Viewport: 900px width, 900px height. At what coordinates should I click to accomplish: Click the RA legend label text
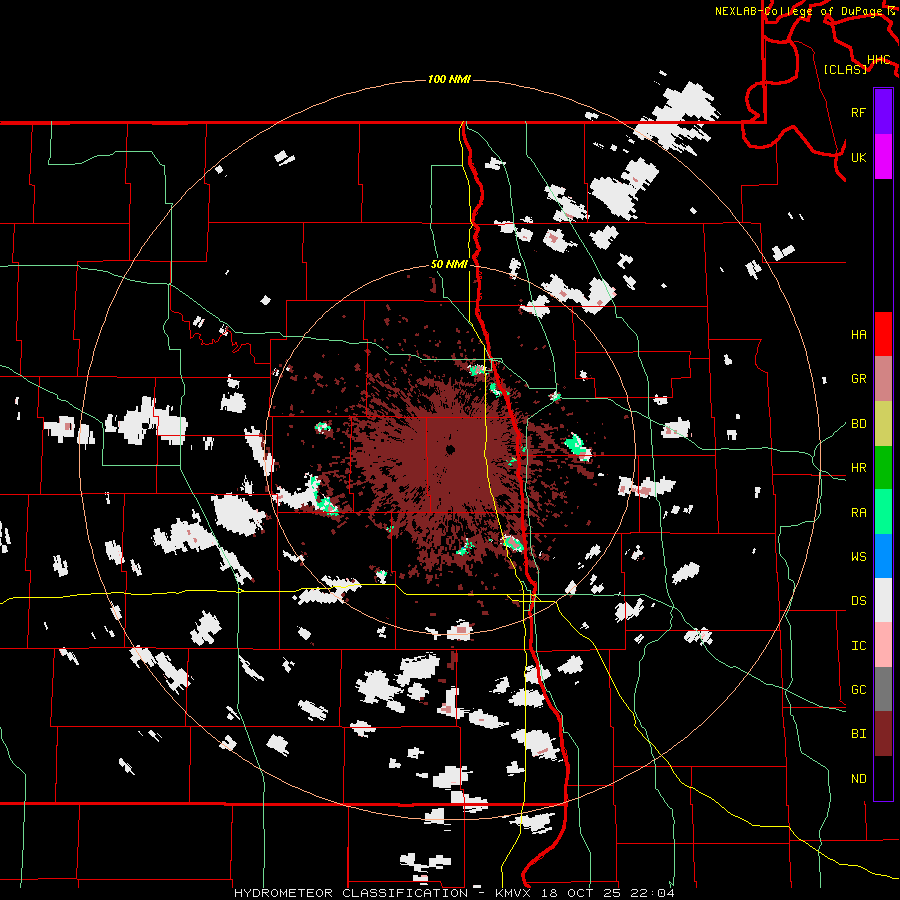858,513
